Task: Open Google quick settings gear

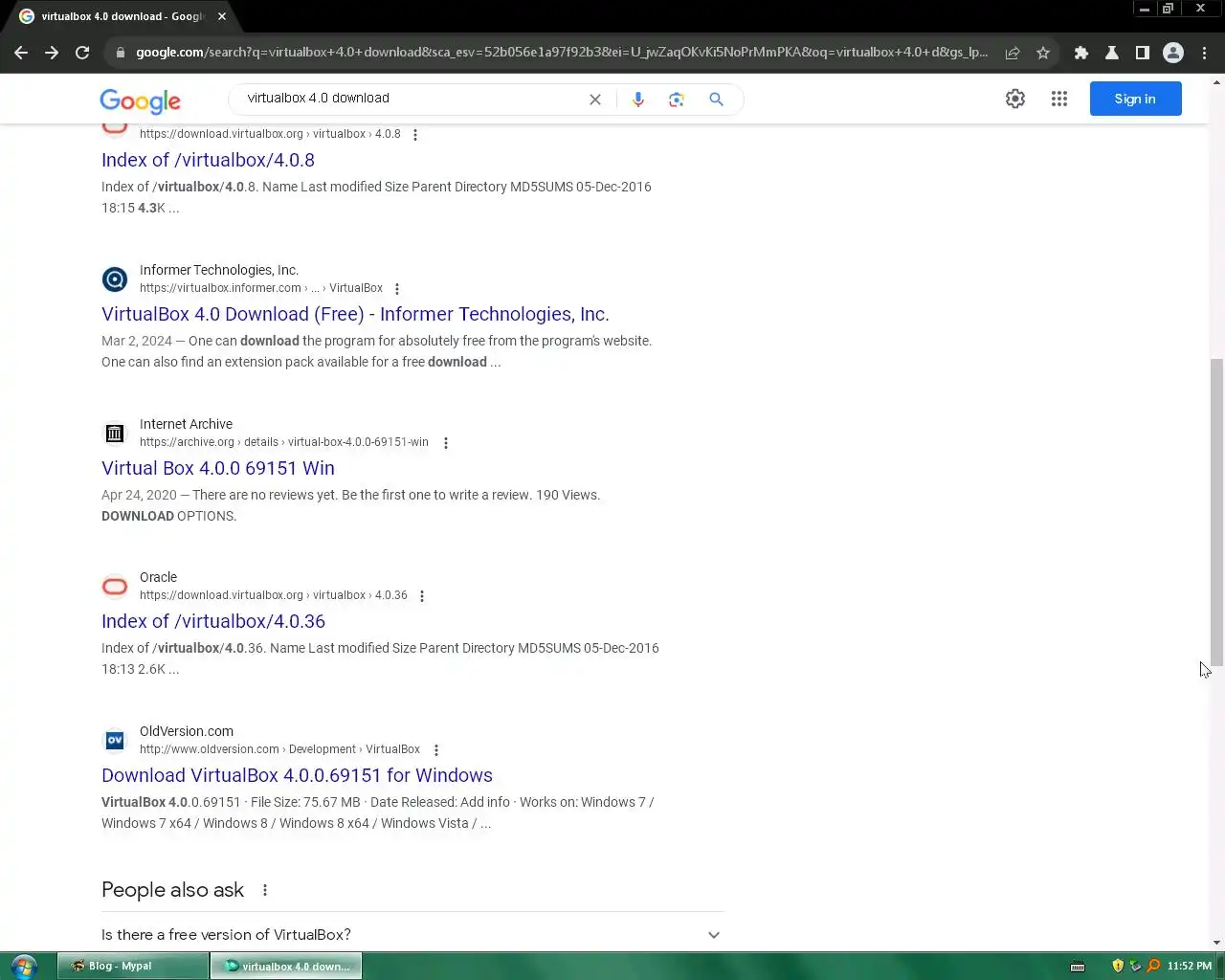Action: pos(1015,99)
